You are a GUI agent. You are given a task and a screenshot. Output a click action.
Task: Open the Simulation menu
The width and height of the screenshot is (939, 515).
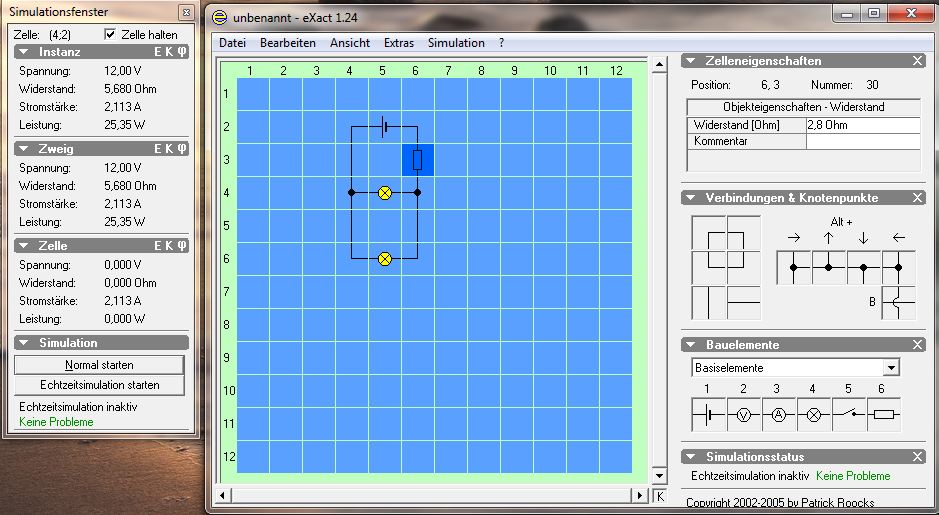[x=456, y=43]
